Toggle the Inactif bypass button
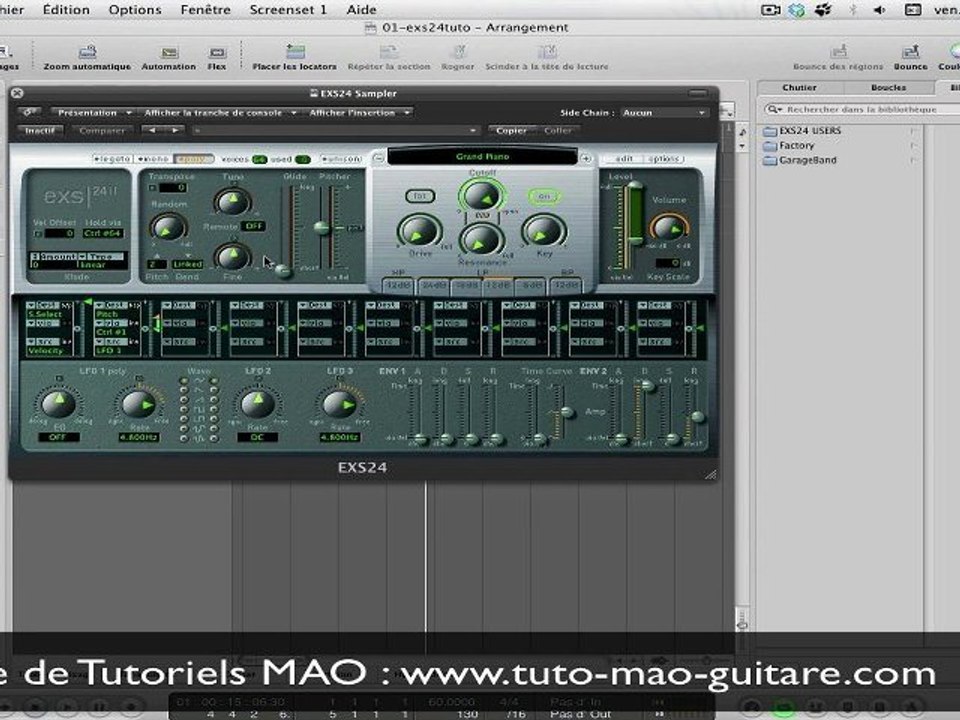 [x=40, y=130]
